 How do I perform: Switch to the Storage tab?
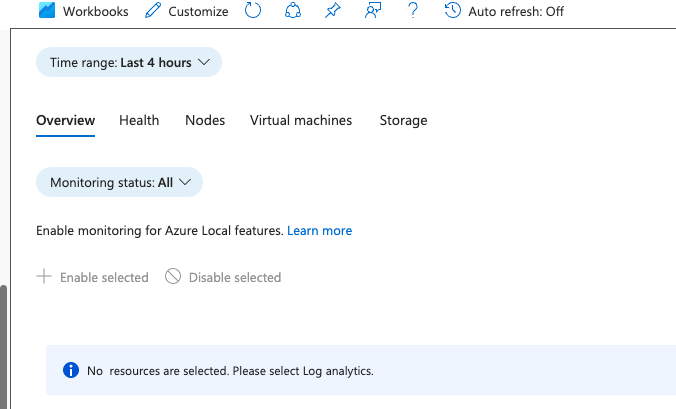point(403,120)
